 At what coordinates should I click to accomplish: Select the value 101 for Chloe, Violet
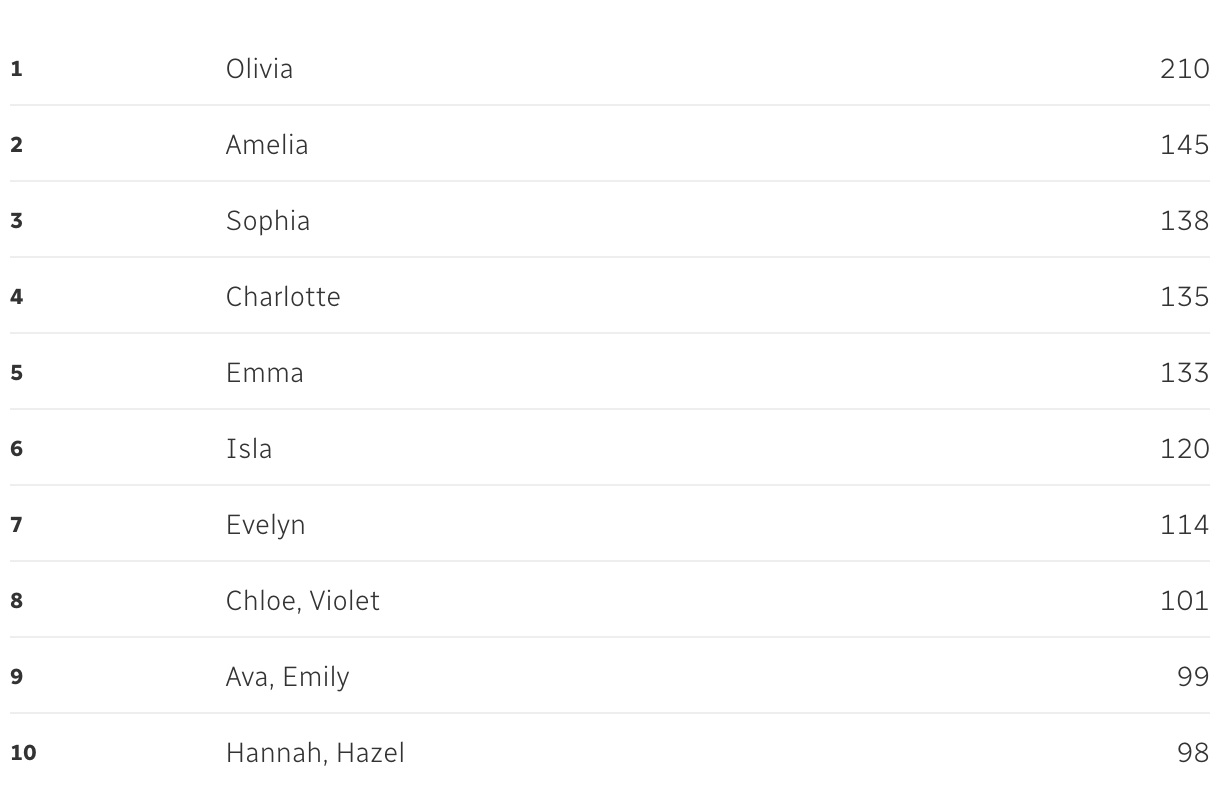[x=1184, y=601]
